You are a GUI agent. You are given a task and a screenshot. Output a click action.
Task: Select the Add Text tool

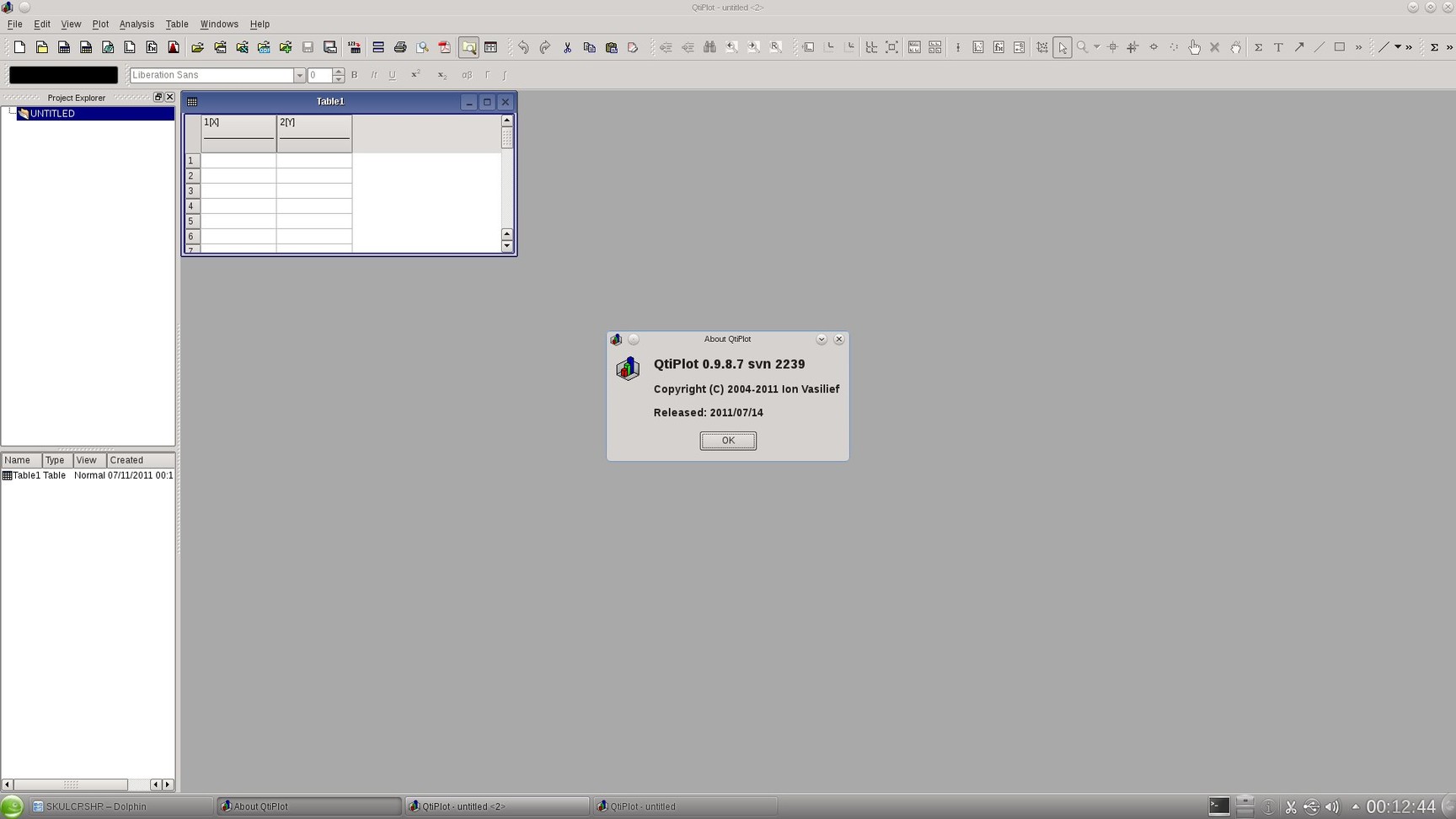point(1278,47)
